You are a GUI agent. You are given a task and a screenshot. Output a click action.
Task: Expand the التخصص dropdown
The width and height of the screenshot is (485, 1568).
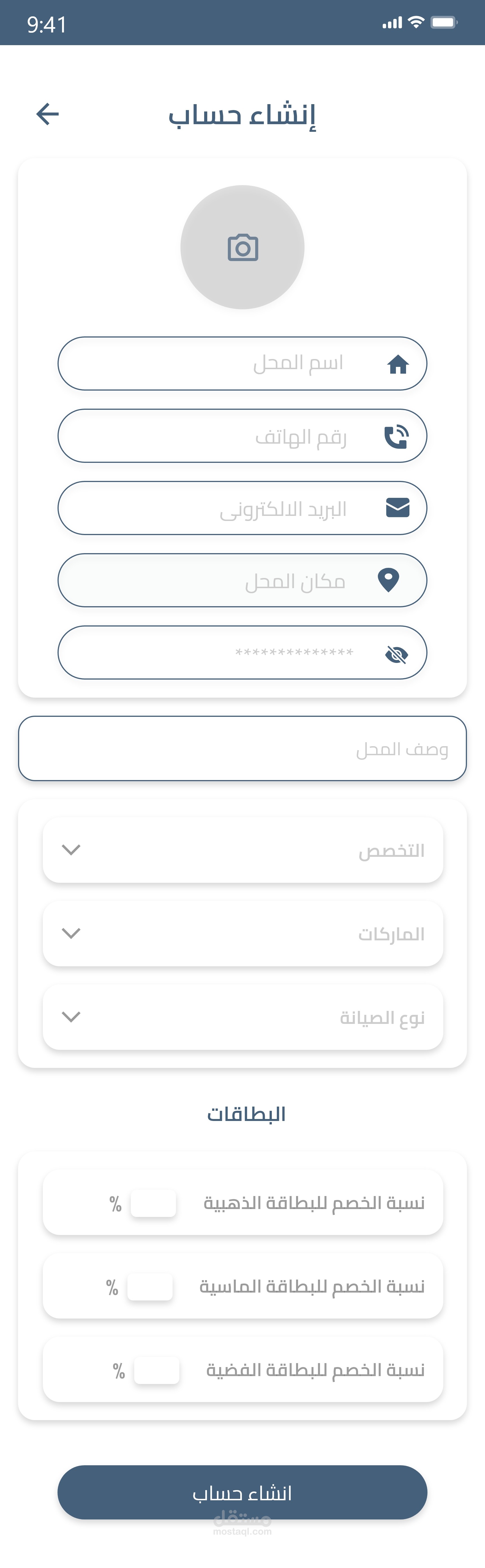click(x=71, y=850)
